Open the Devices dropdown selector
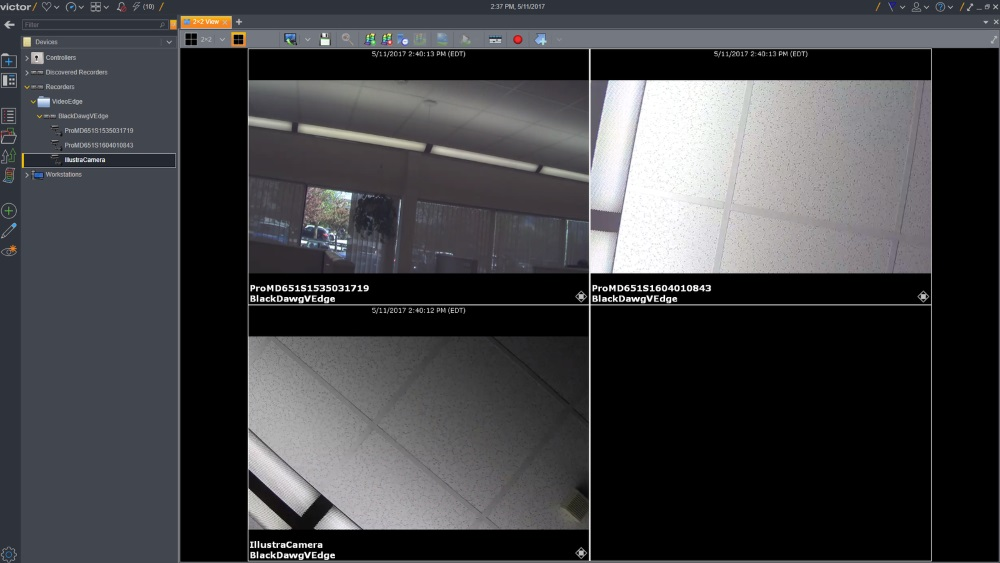The height and width of the screenshot is (563, 1000). tap(169, 42)
